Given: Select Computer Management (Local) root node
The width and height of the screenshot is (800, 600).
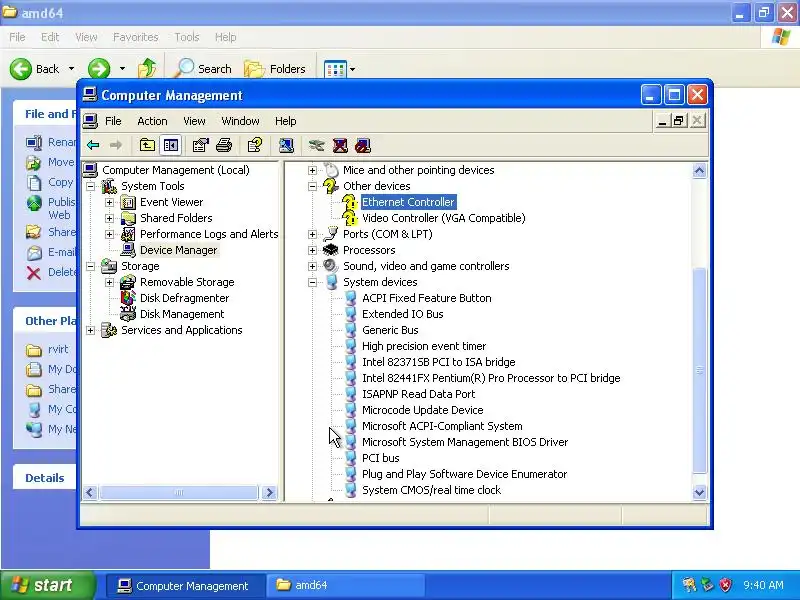Looking at the screenshot, I should 176,170.
